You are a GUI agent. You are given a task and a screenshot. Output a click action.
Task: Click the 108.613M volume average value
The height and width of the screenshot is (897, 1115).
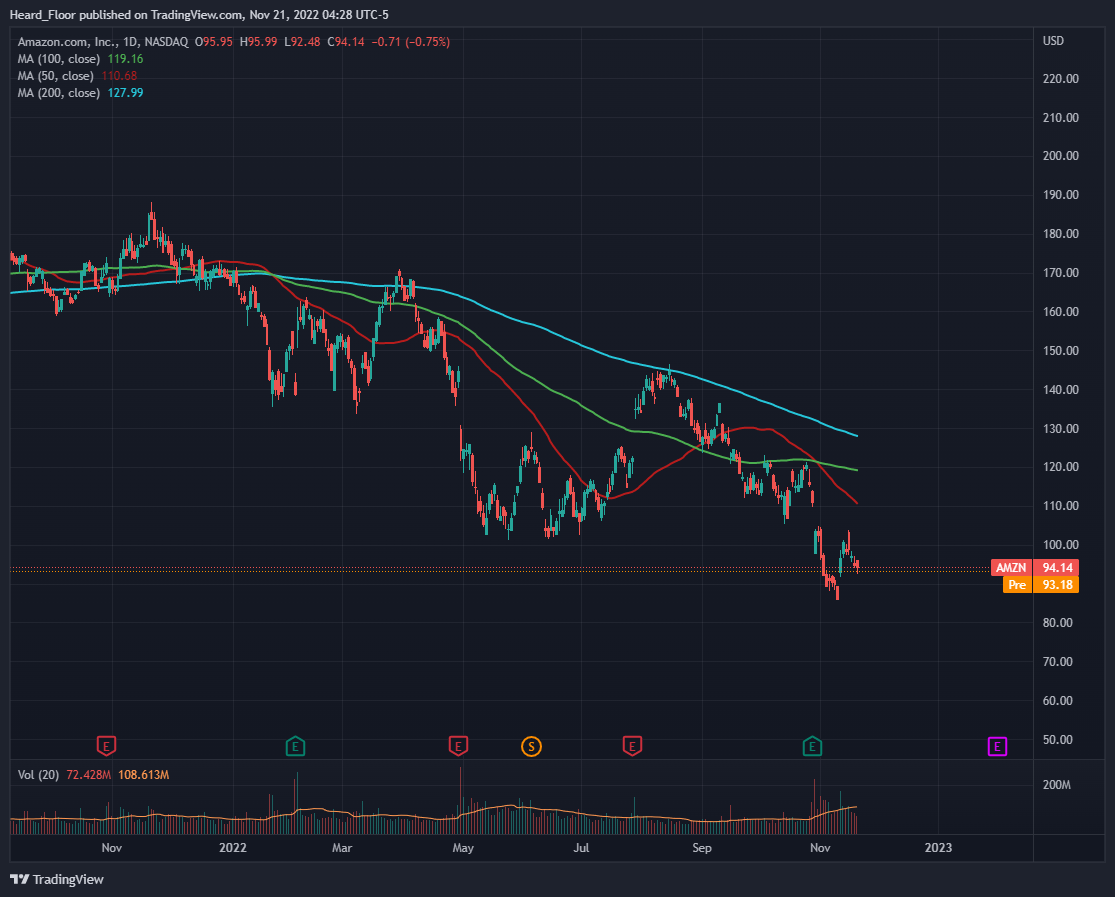144,775
